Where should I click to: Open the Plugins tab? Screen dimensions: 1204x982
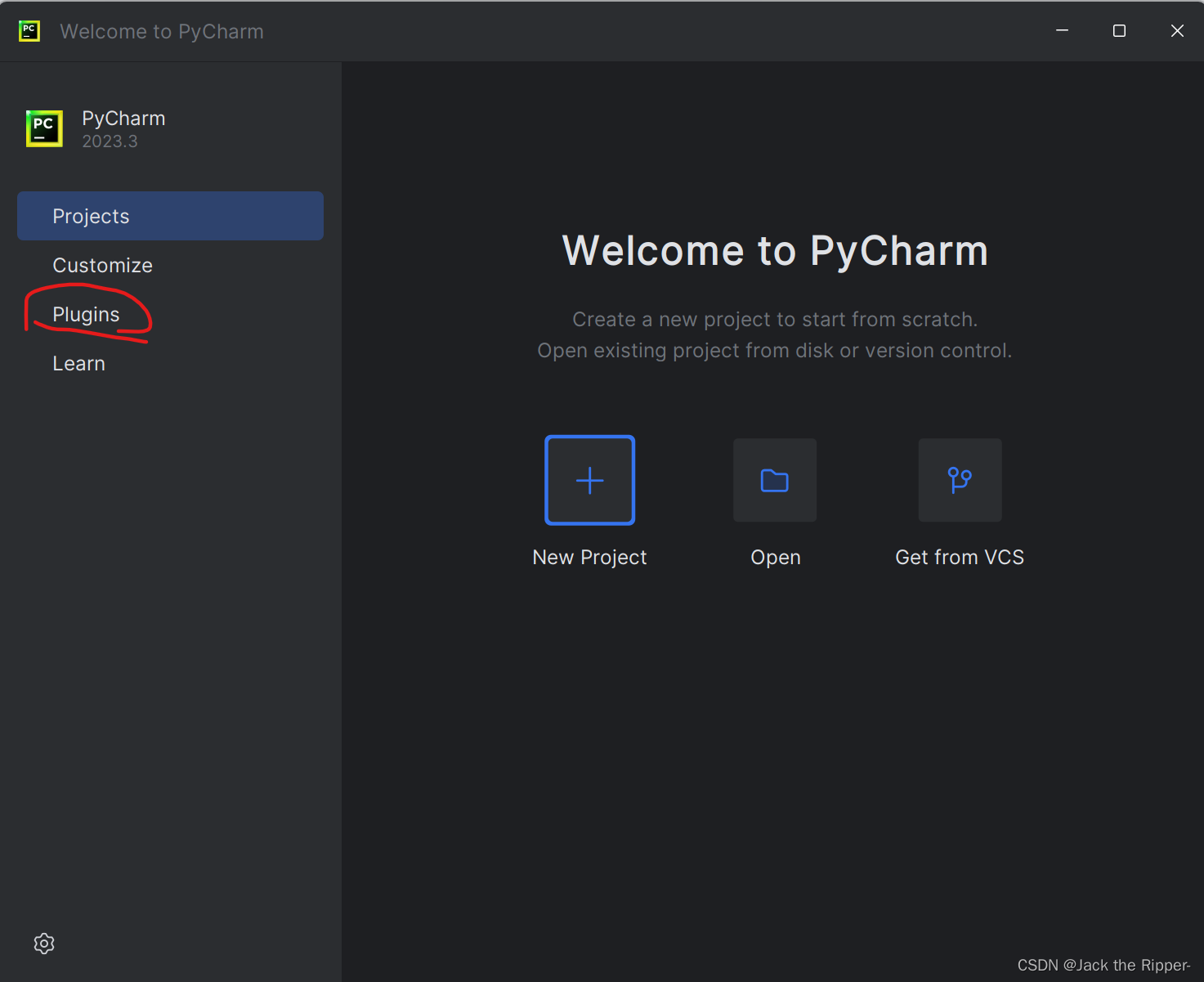(x=170, y=314)
